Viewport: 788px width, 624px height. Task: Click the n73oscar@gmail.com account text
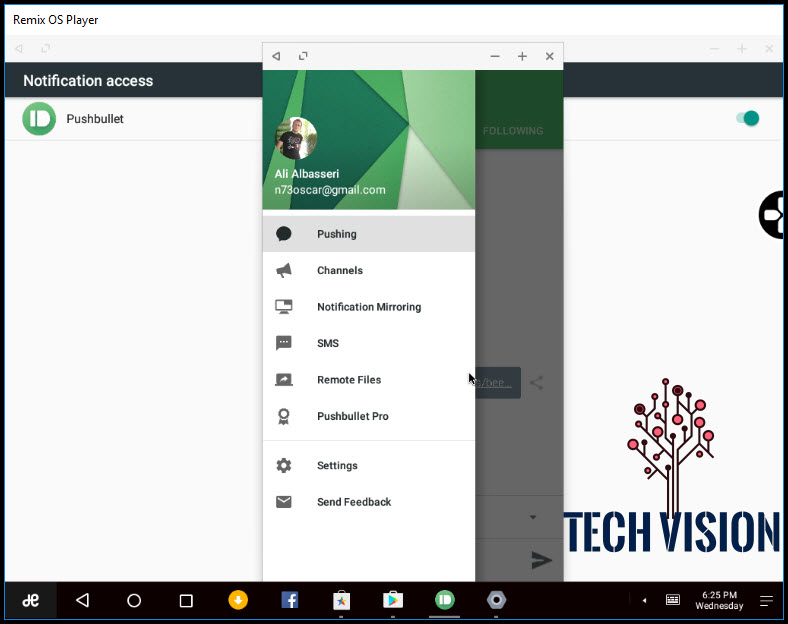coord(330,190)
